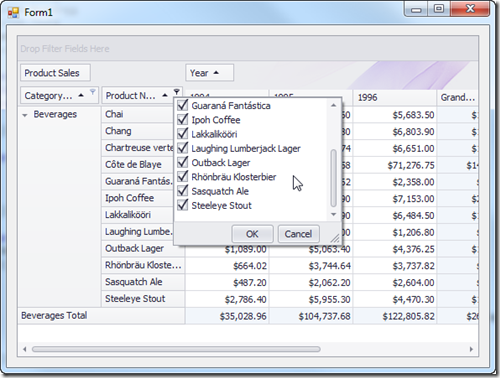Select the Sasquatch Ale grid row header
The width and height of the screenshot is (500, 378).
click(143, 282)
